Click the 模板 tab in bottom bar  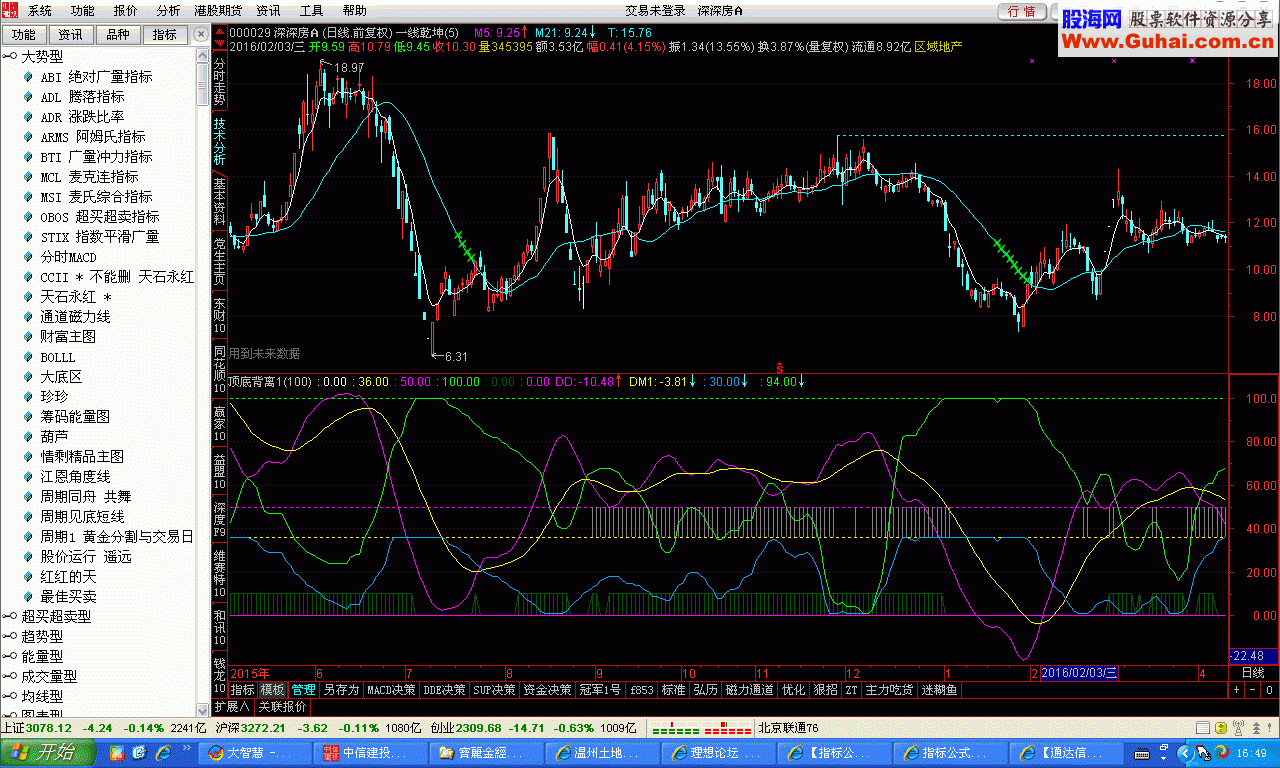click(x=272, y=690)
